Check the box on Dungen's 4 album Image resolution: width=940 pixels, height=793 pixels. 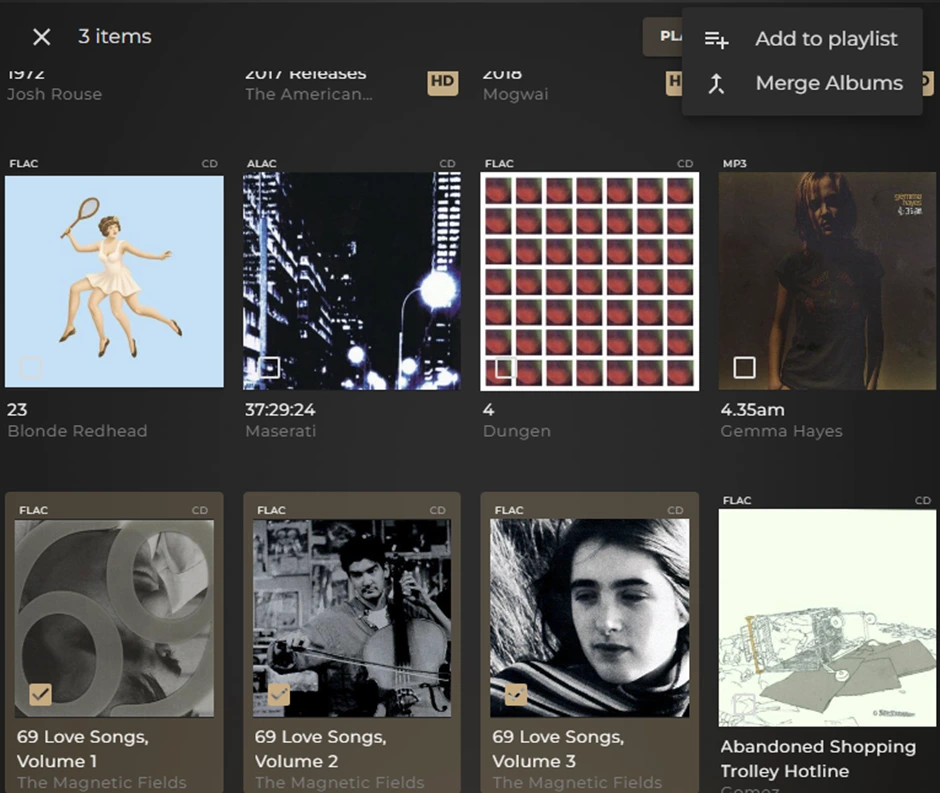click(x=506, y=367)
